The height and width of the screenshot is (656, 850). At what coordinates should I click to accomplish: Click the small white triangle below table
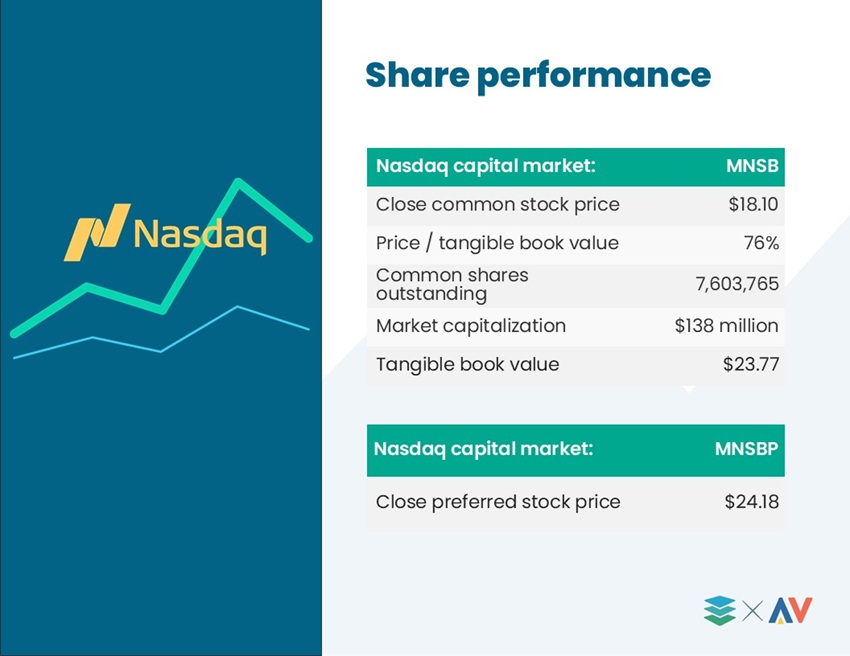(x=689, y=389)
